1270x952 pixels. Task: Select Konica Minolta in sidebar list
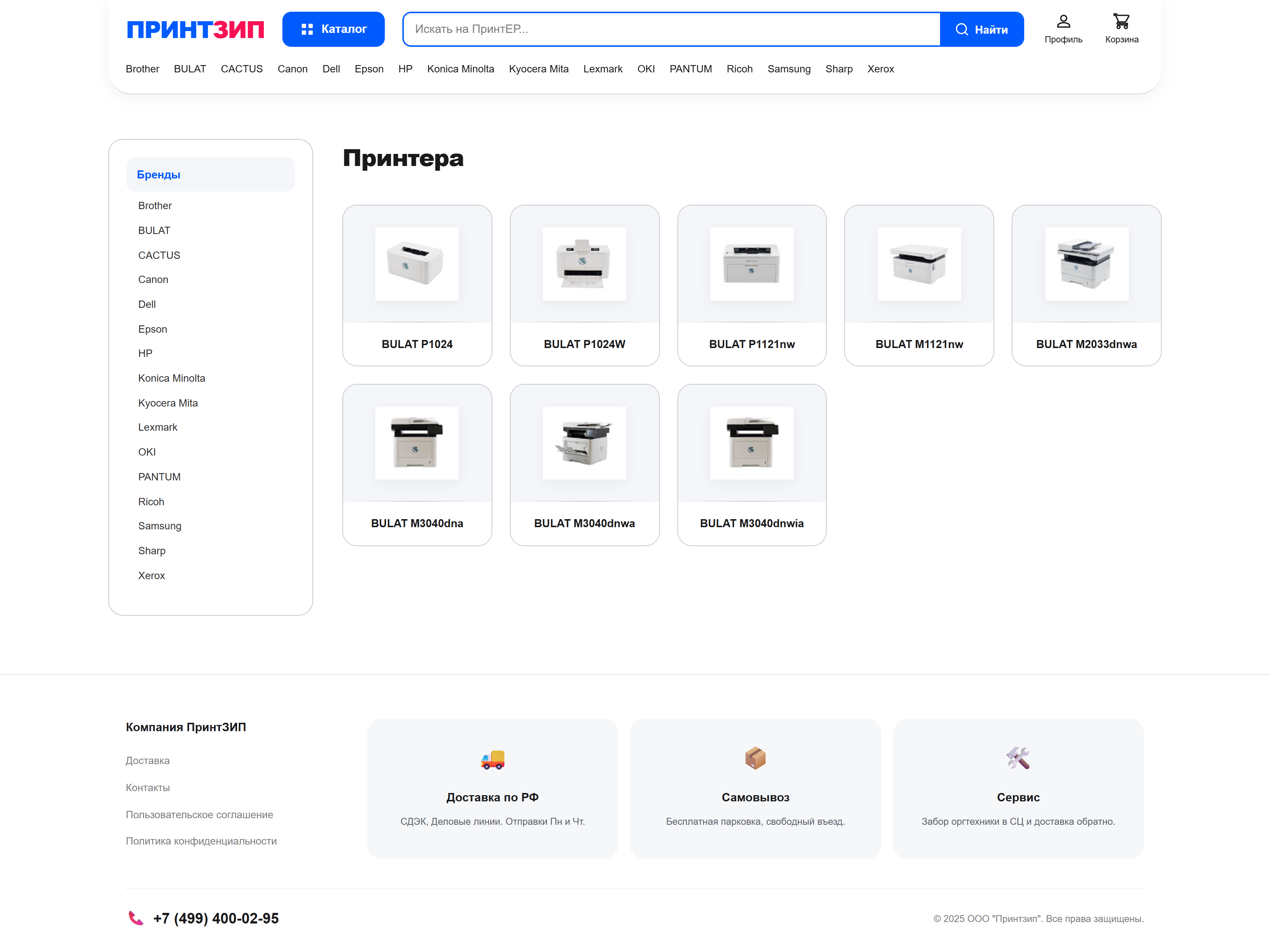pyautogui.click(x=171, y=378)
